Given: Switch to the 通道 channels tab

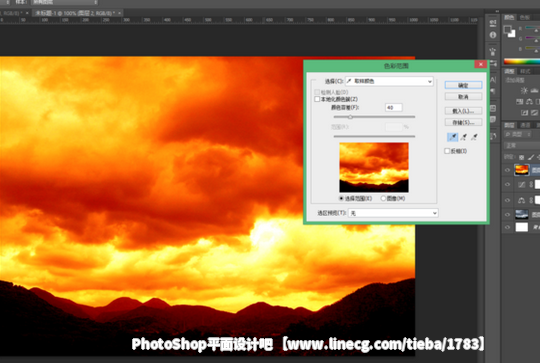Looking at the screenshot, I should click(525, 125).
